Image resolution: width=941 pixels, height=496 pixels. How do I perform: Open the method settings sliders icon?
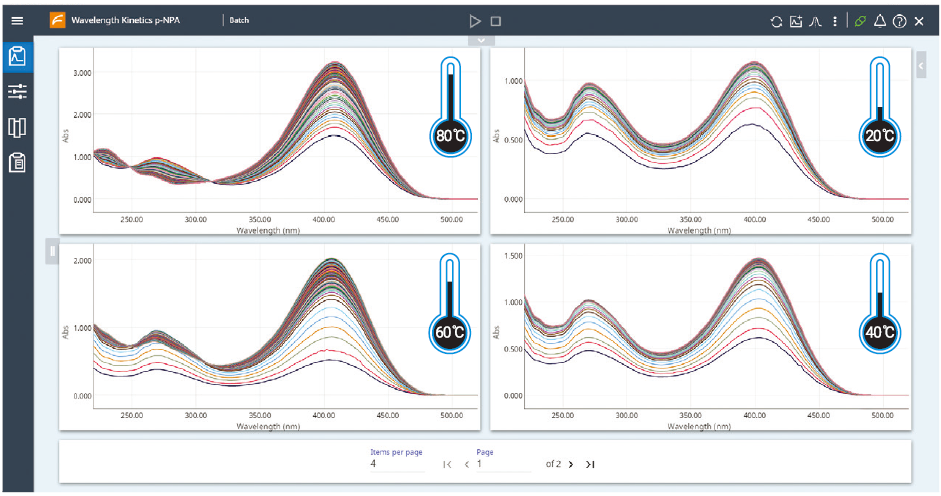click(x=17, y=92)
